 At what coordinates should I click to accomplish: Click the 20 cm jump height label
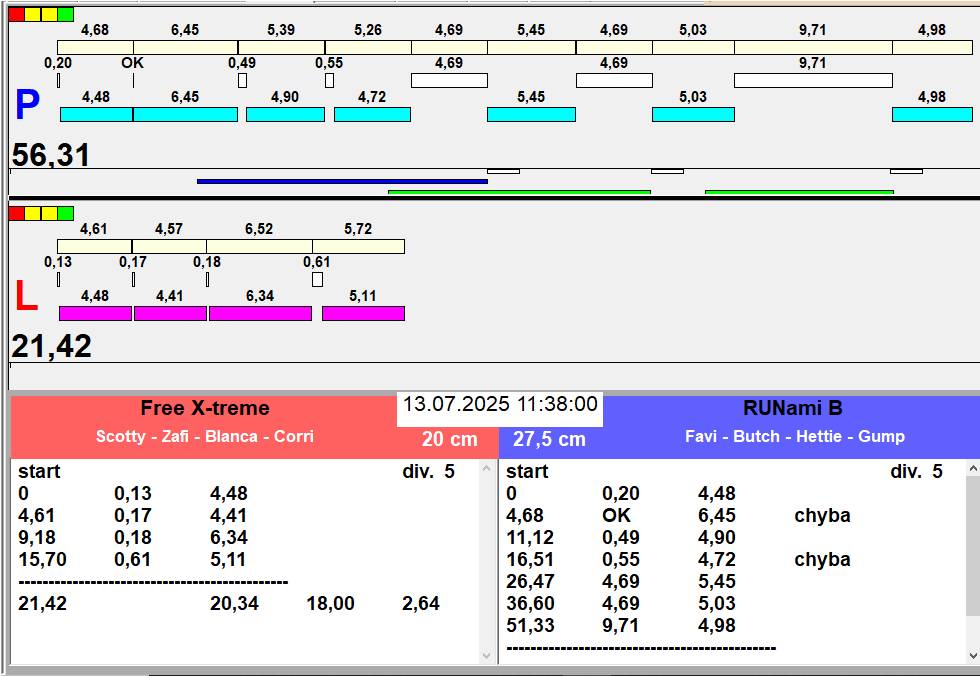click(449, 439)
